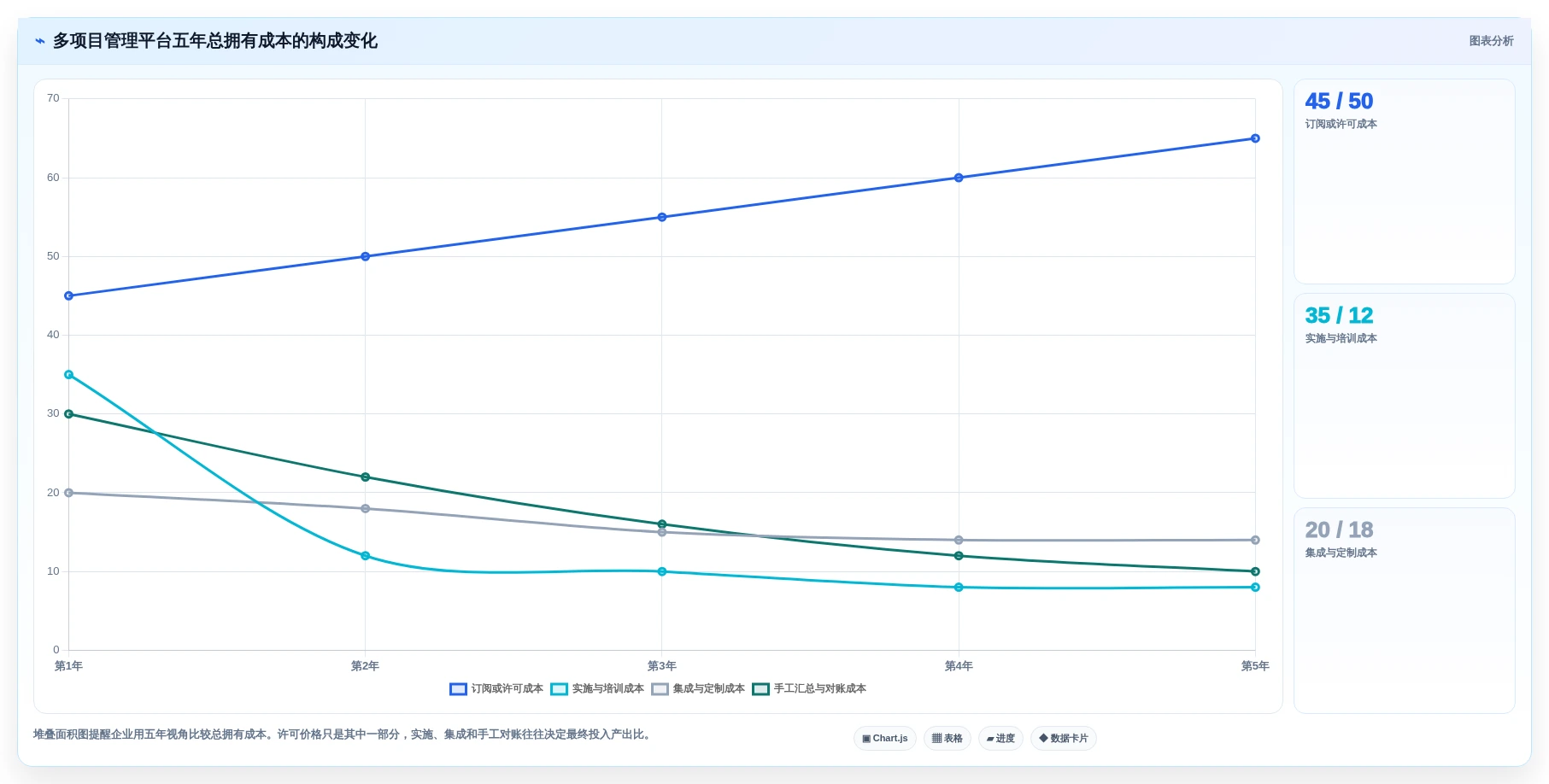The height and width of the screenshot is (784, 1549).
Task: Click the 第5年 x-axis label
Action: pos(1255,666)
